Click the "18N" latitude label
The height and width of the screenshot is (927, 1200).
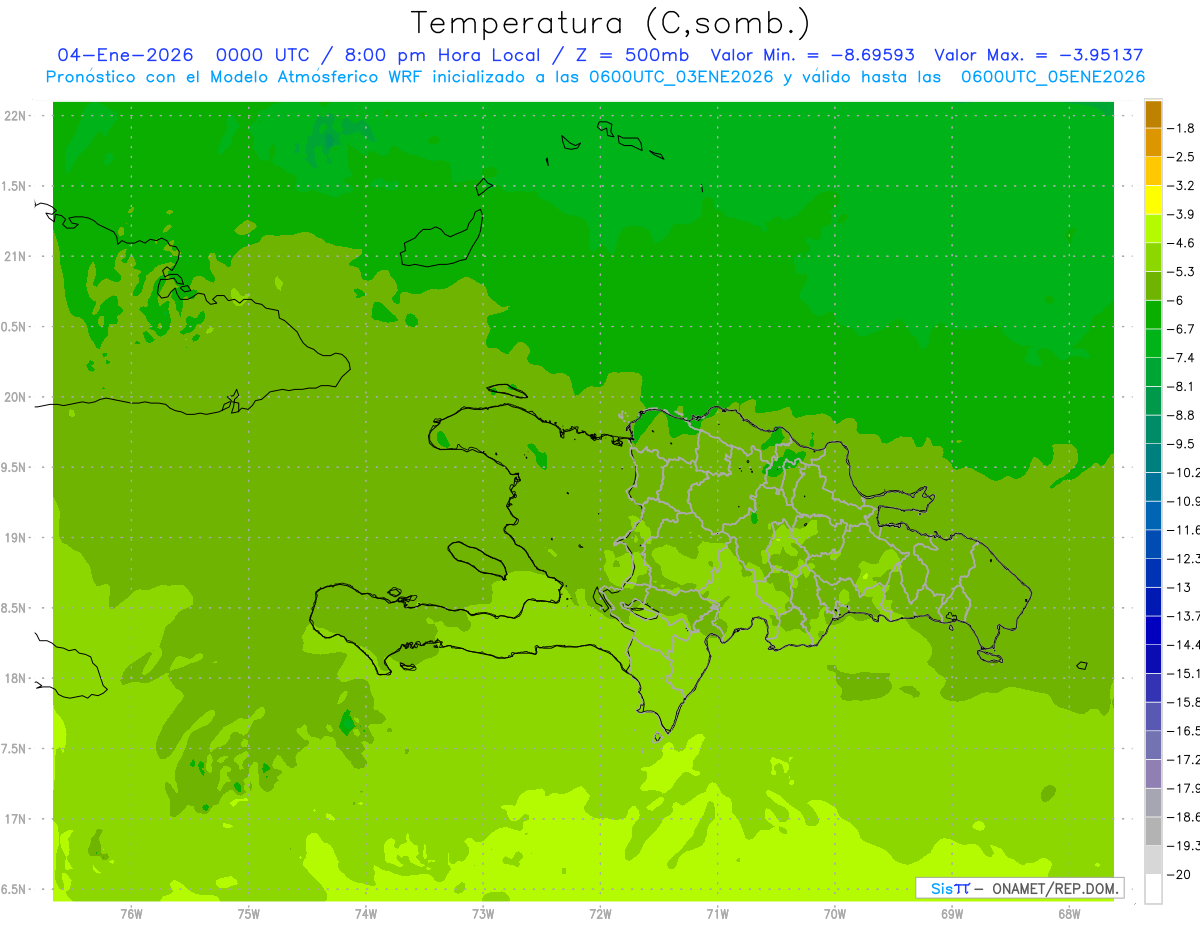point(16,679)
